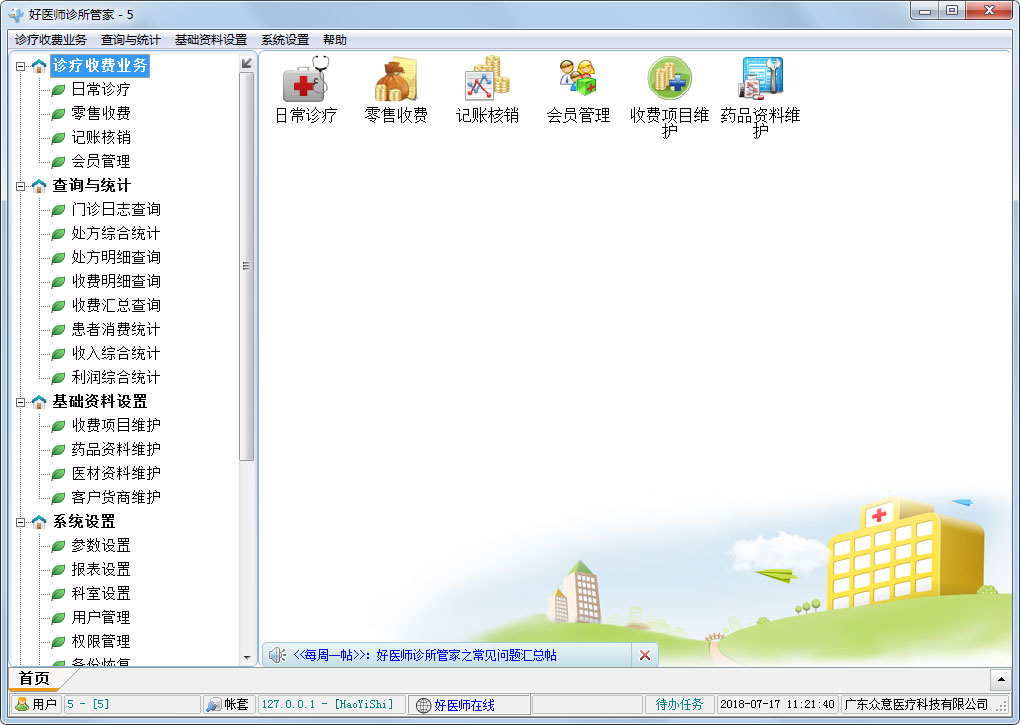Open the 诊疗收费业务 menu

(x=51, y=40)
